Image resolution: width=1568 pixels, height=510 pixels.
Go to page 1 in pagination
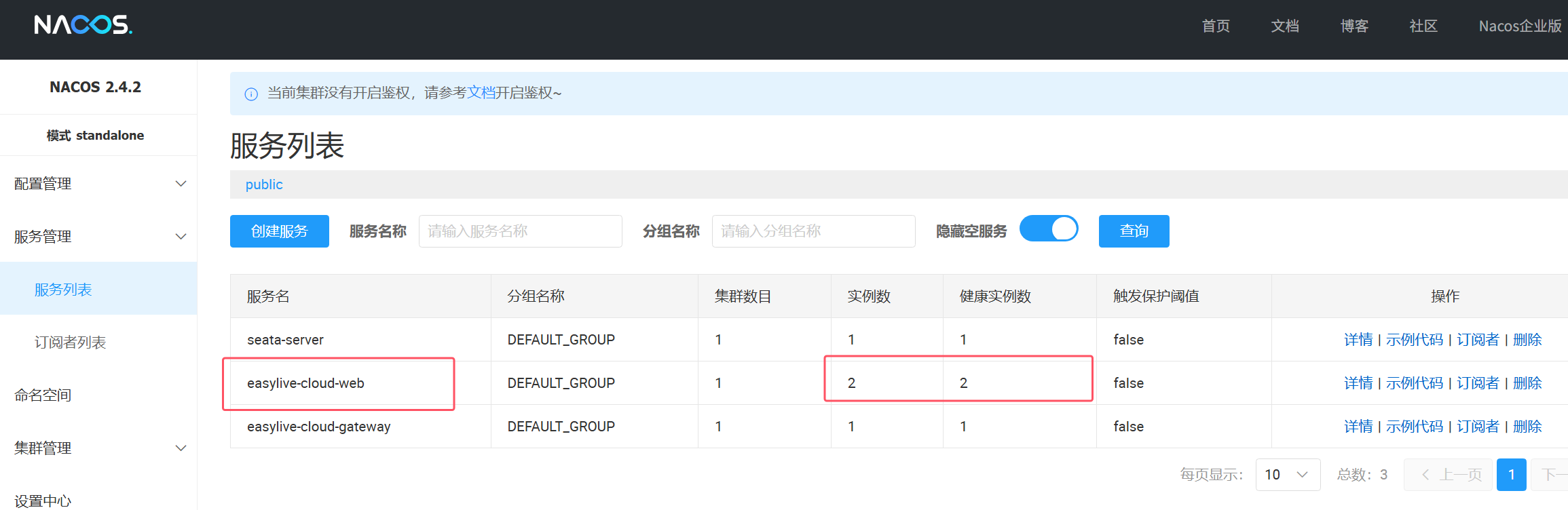pos(1512,475)
